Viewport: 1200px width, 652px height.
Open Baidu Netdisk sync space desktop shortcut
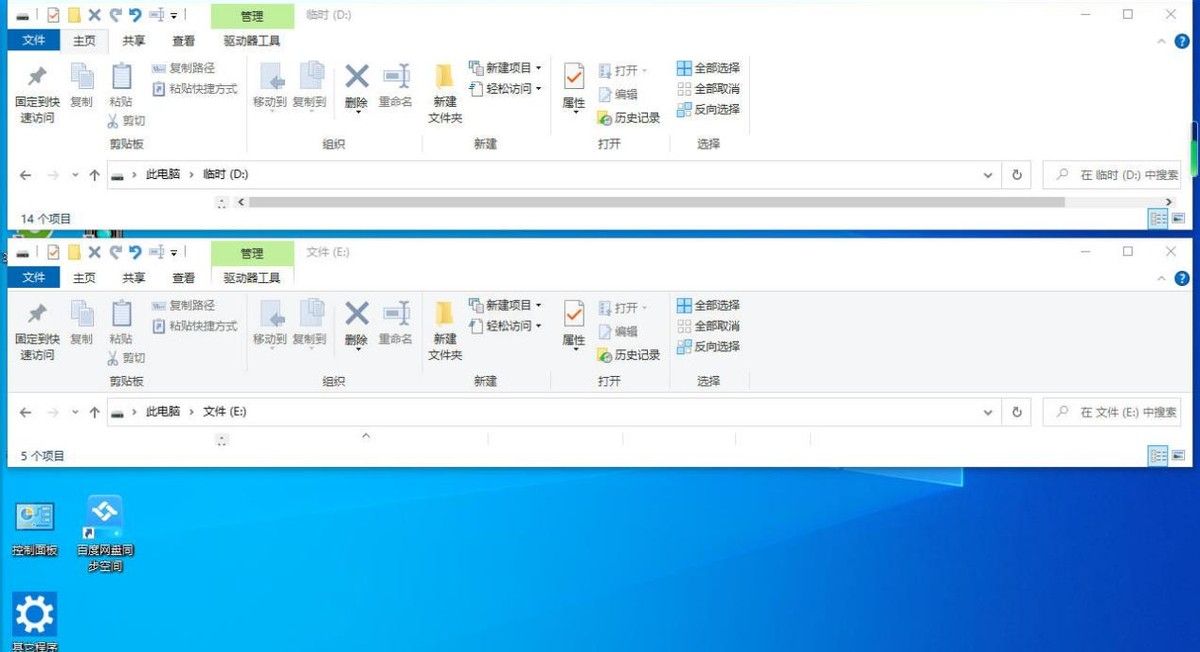105,535
